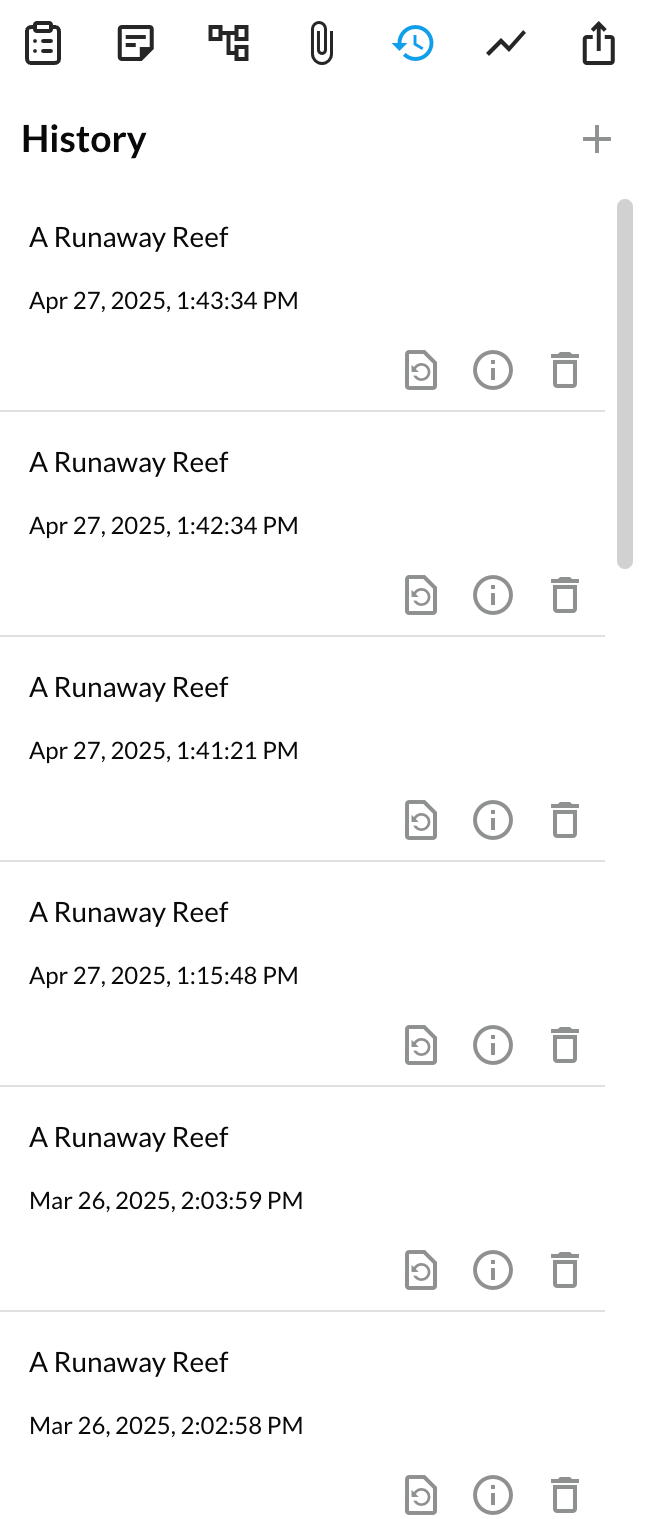This screenshot has height=1519, width=645.
Task: Show info for the 1:42:34 PM snapshot
Action: coord(492,595)
